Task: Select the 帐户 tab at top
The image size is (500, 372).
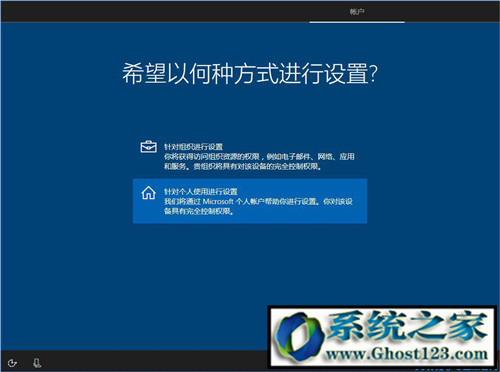Action: 357,12
